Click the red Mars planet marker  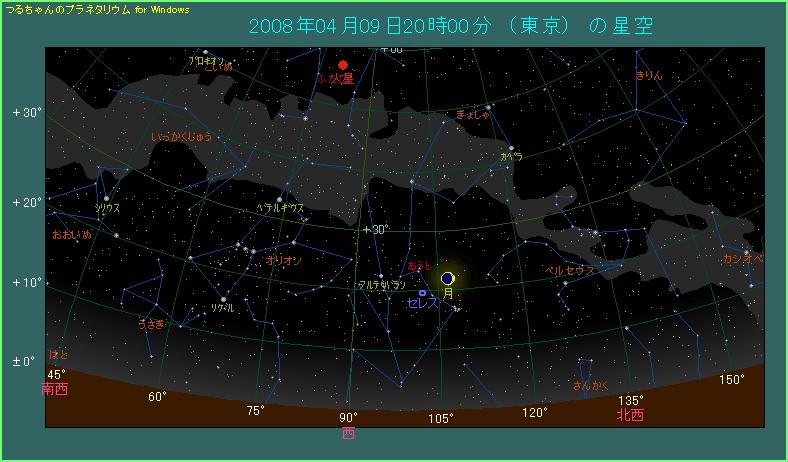click(343, 65)
